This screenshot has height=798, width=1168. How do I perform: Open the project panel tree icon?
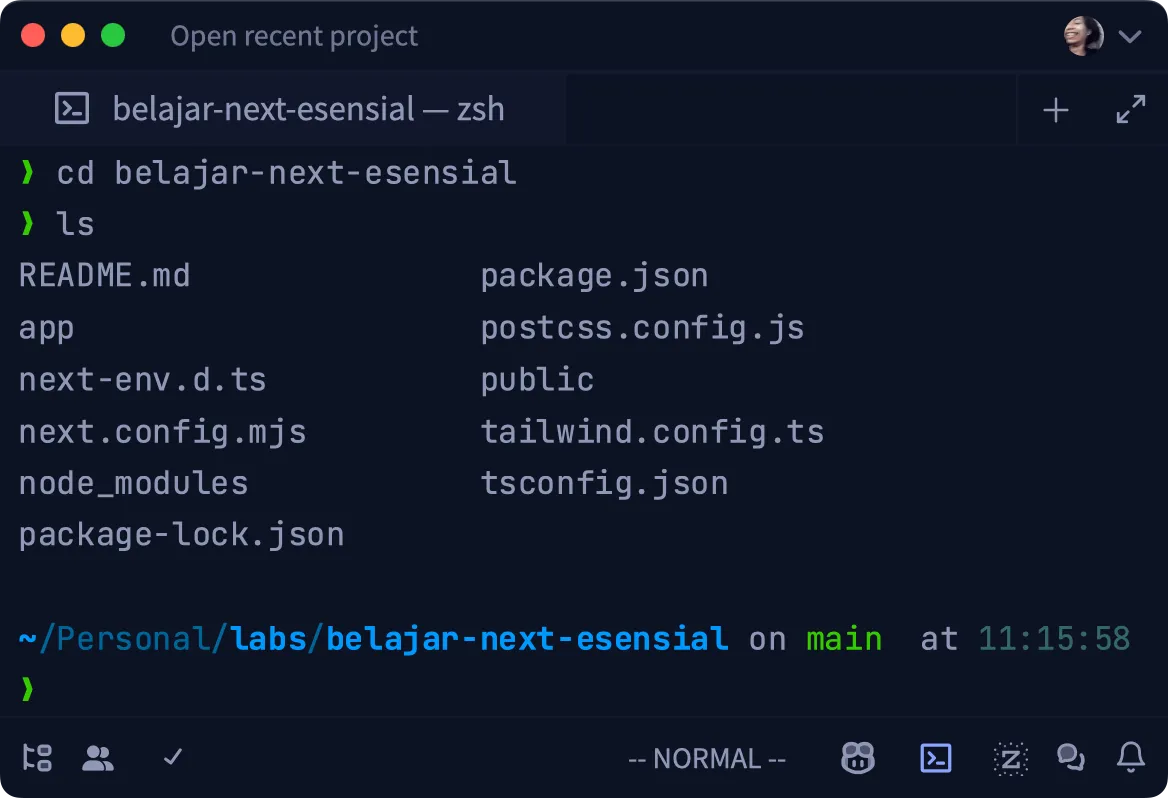point(37,758)
